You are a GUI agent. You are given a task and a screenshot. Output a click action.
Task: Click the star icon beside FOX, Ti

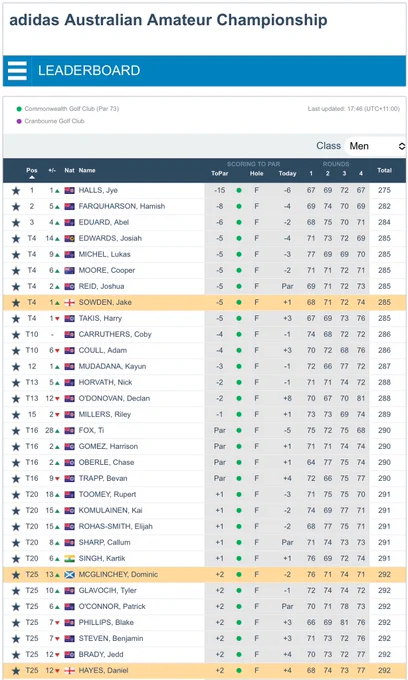click(16, 431)
